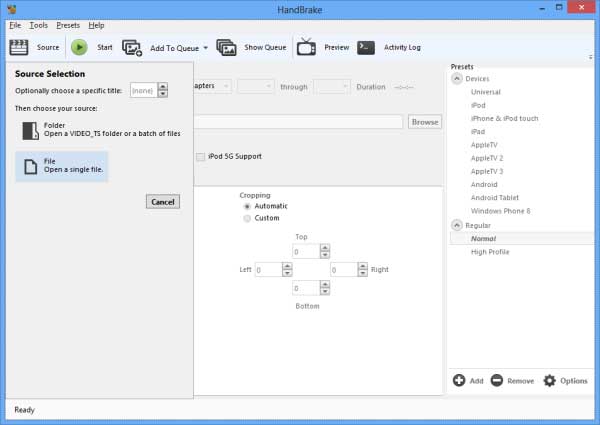Enable iPod 5G Support checkbox
The width and height of the screenshot is (600, 425).
tap(201, 157)
